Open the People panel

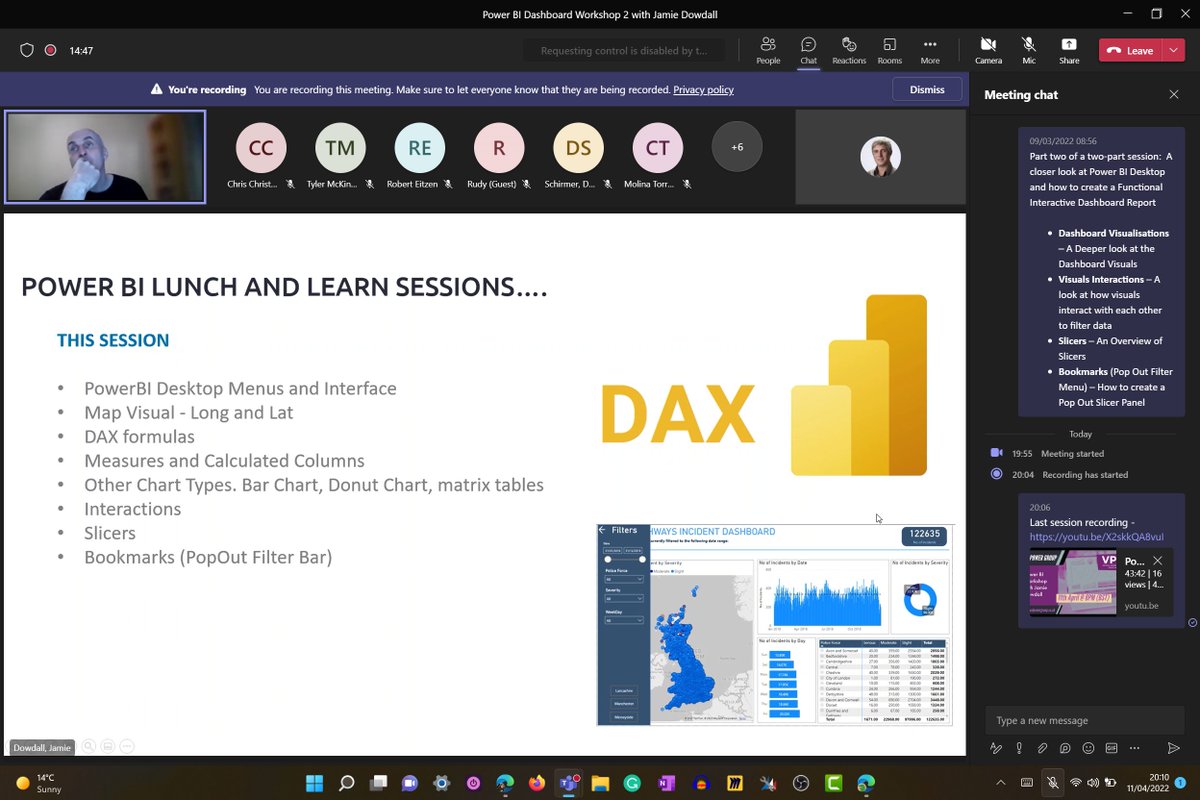click(768, 50)
